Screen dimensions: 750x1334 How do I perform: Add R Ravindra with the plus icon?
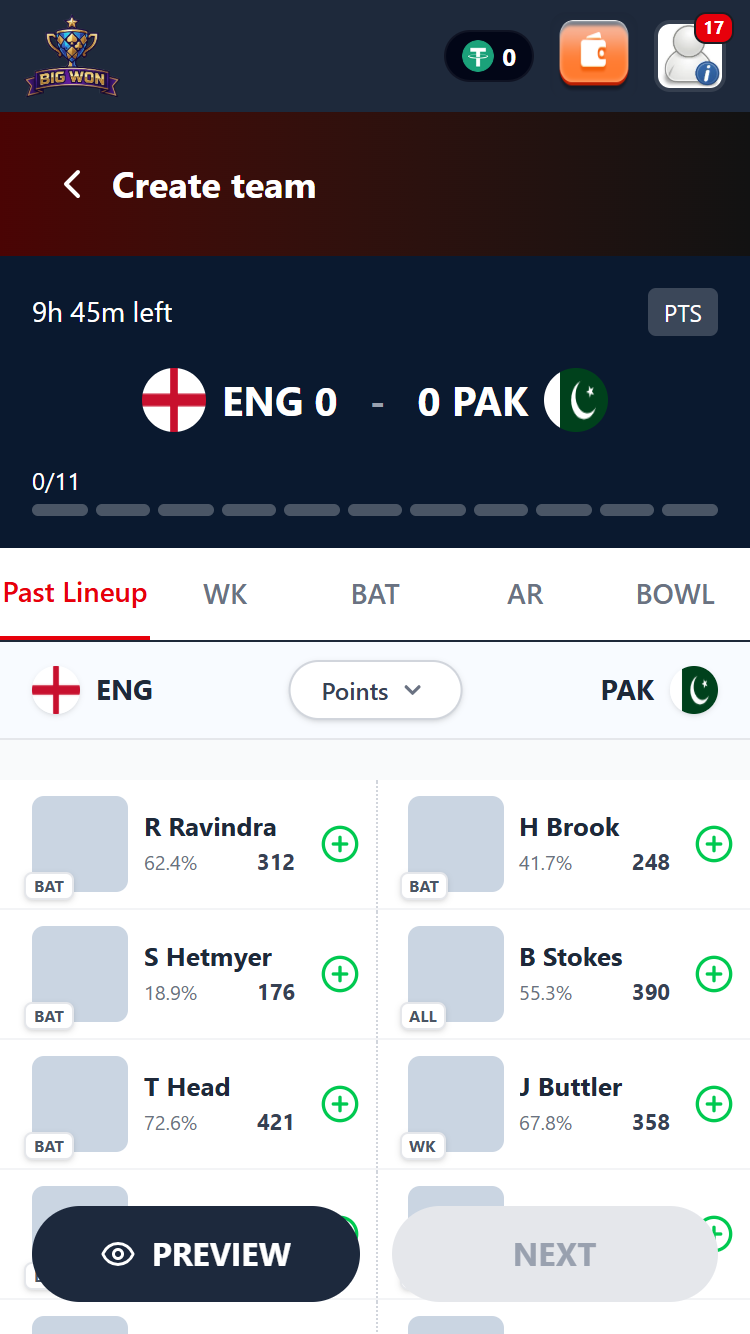(x=340, y=844)
